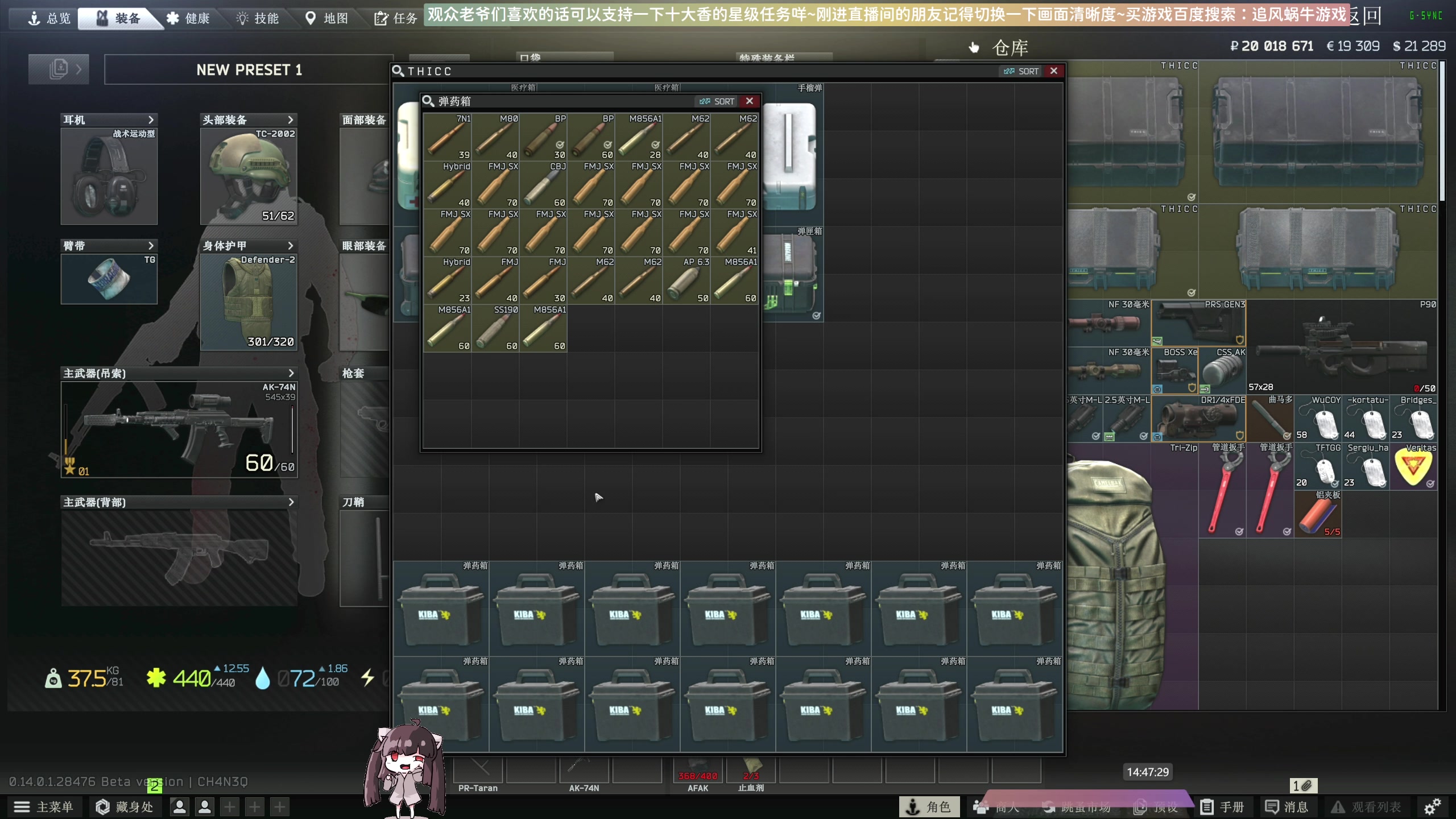Expand the 耳机 headset slot arrow

click(151, 119)
